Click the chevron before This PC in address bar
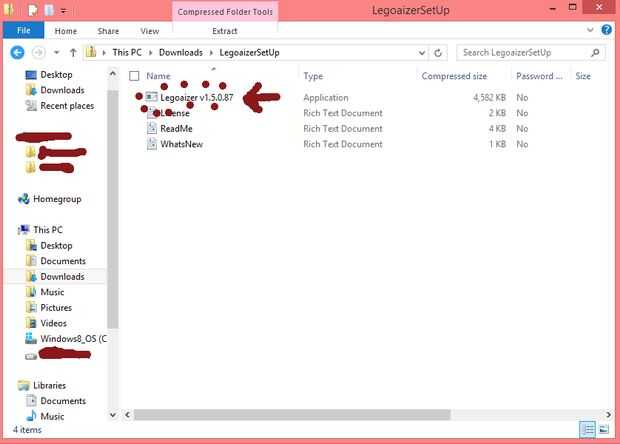 click(104, 53)
